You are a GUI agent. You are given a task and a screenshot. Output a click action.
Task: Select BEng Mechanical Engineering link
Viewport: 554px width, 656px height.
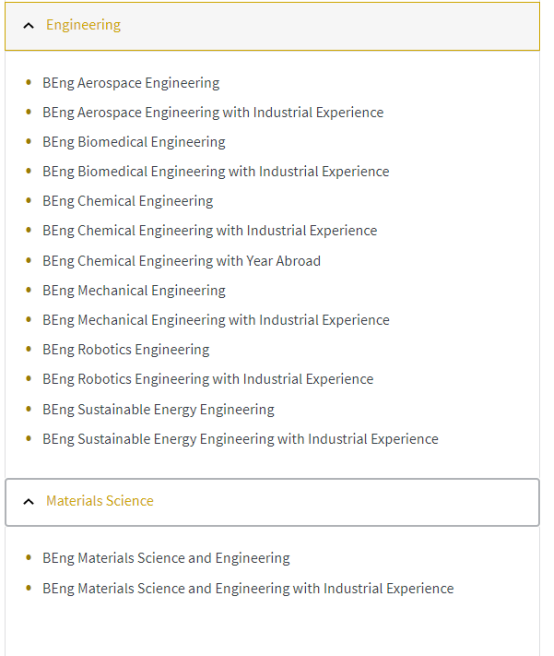pos(134,290)
